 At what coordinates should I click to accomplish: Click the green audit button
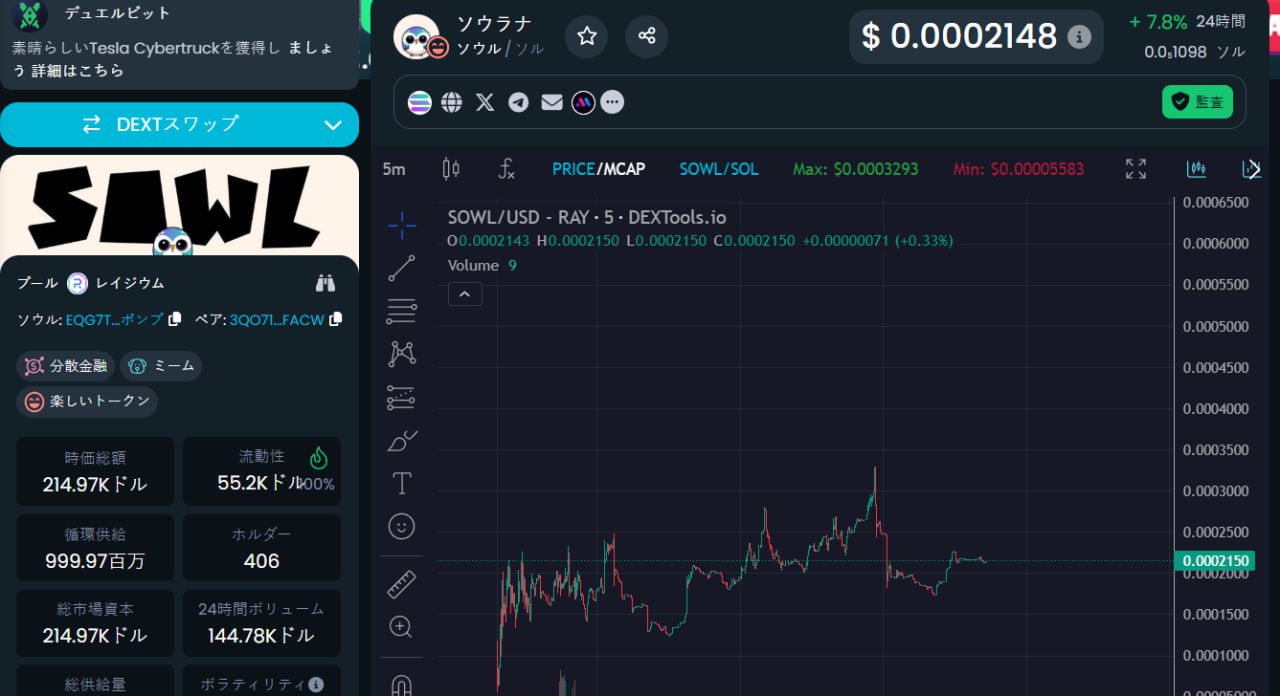click(1197, 101)
